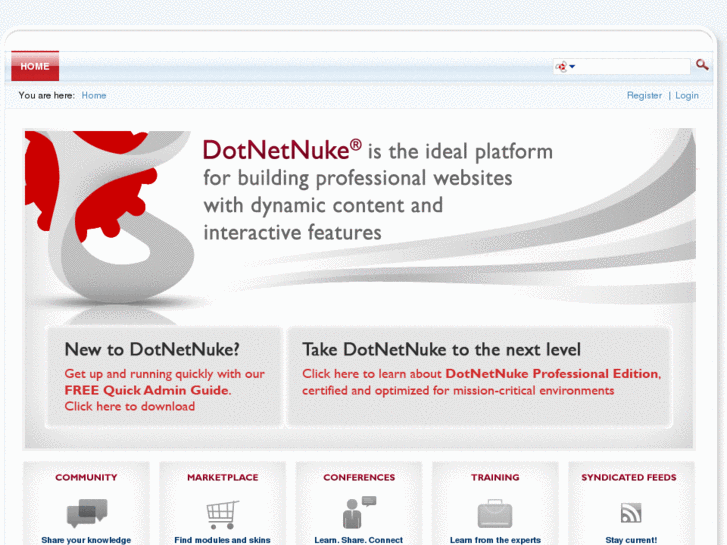Screen dimensions: 727x545
Task: Open the search scope dropdown arrow
Action: pyautogui.click(x=572, y=66)
